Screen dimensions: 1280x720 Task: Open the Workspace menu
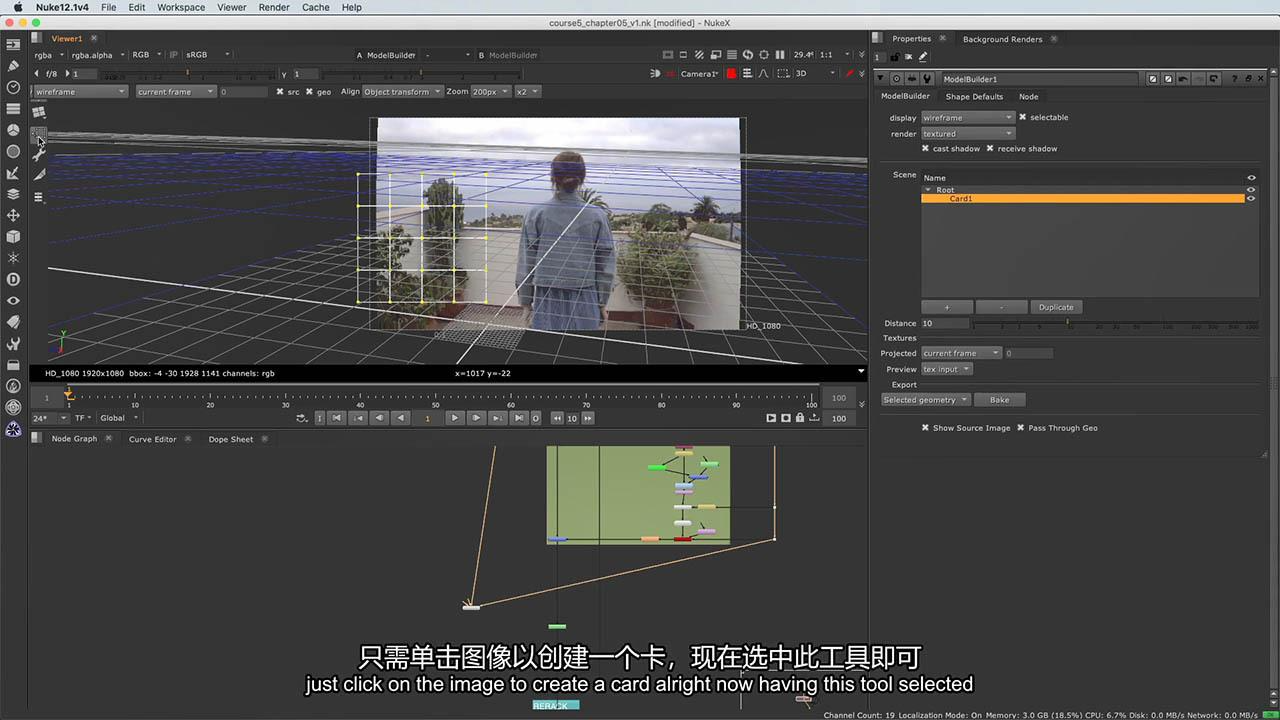(x=181, y=7)
